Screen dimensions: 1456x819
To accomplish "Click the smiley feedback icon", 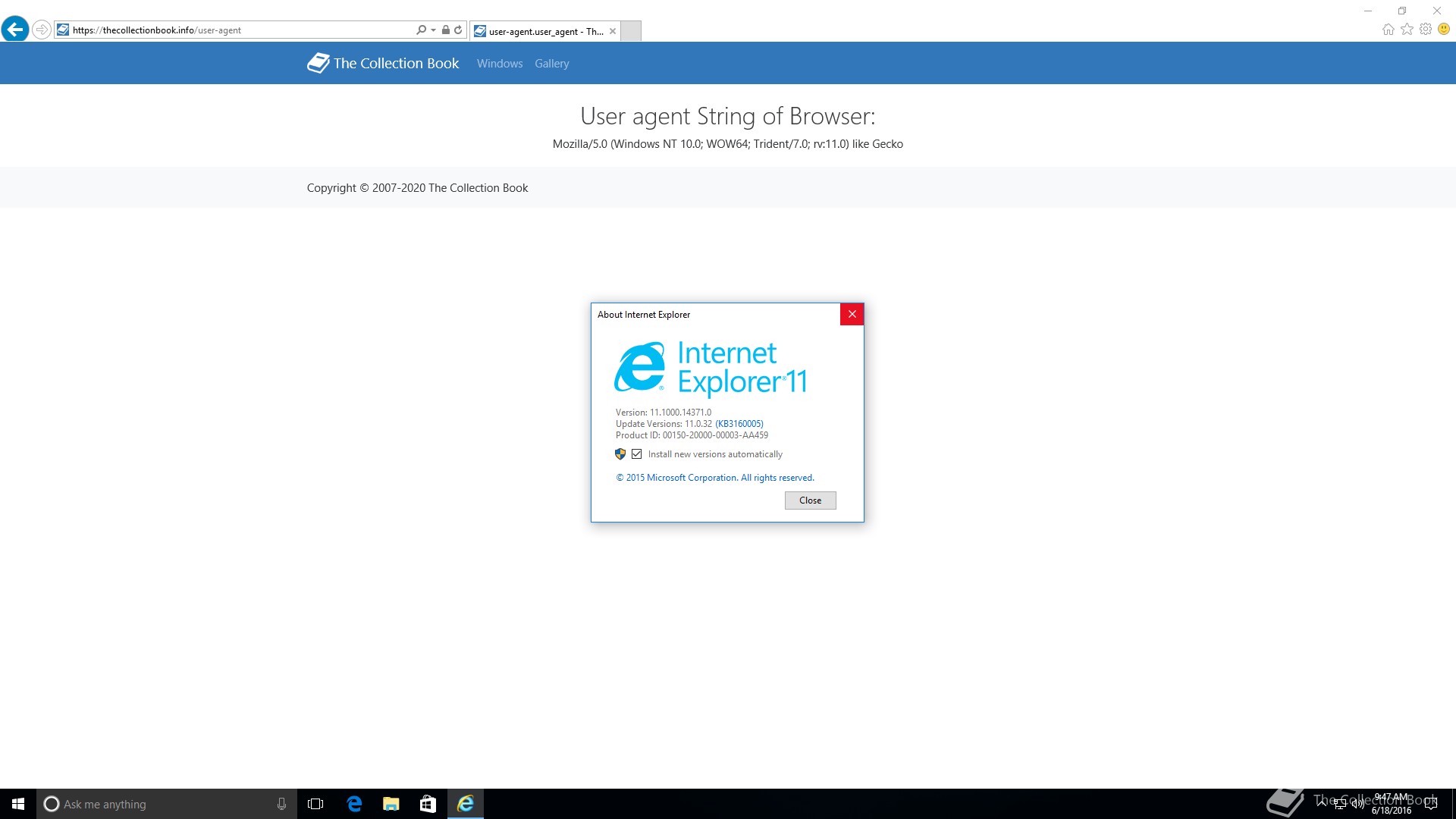I will (1444, 30).
